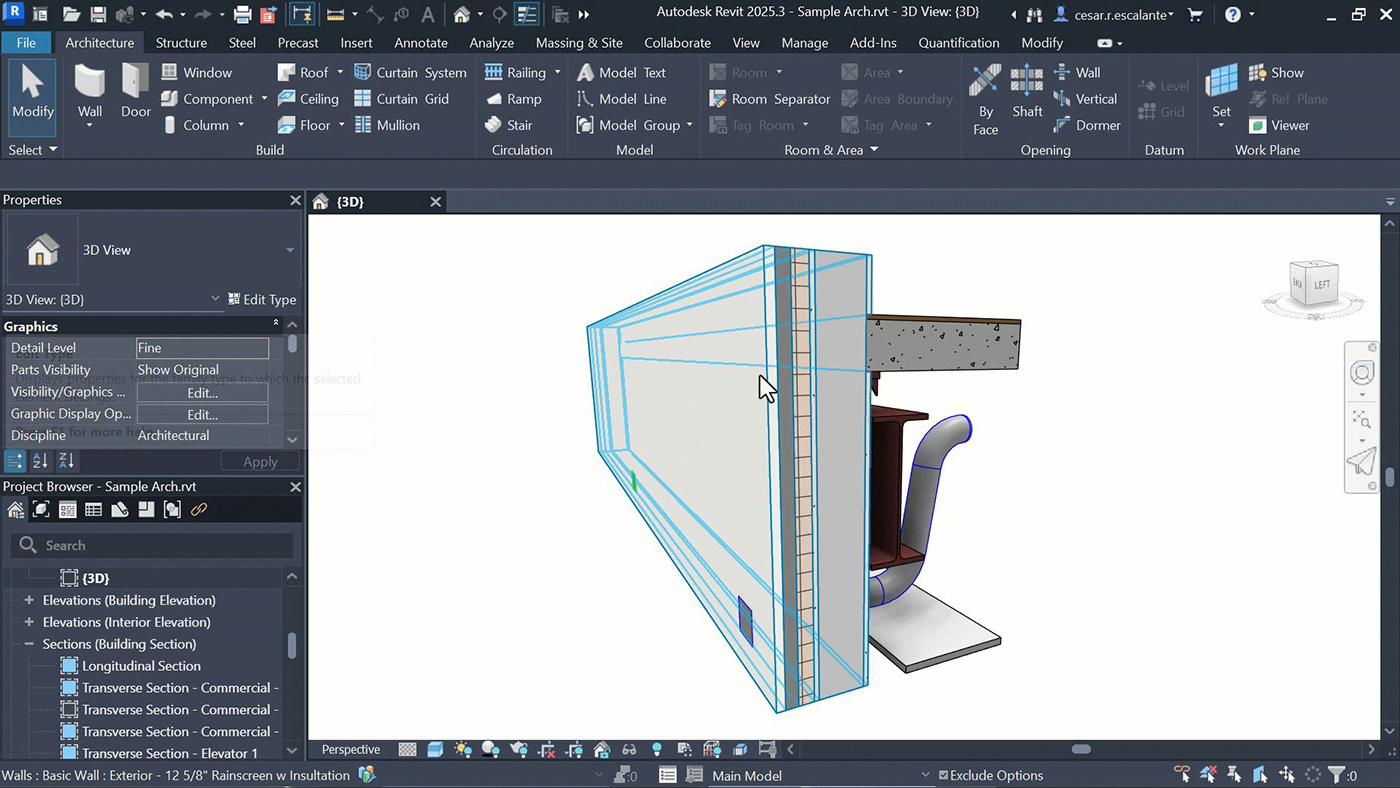1400x788 pixels.
Task: Click the Apply button in Properties panel
Action: [x=260, y=461]
